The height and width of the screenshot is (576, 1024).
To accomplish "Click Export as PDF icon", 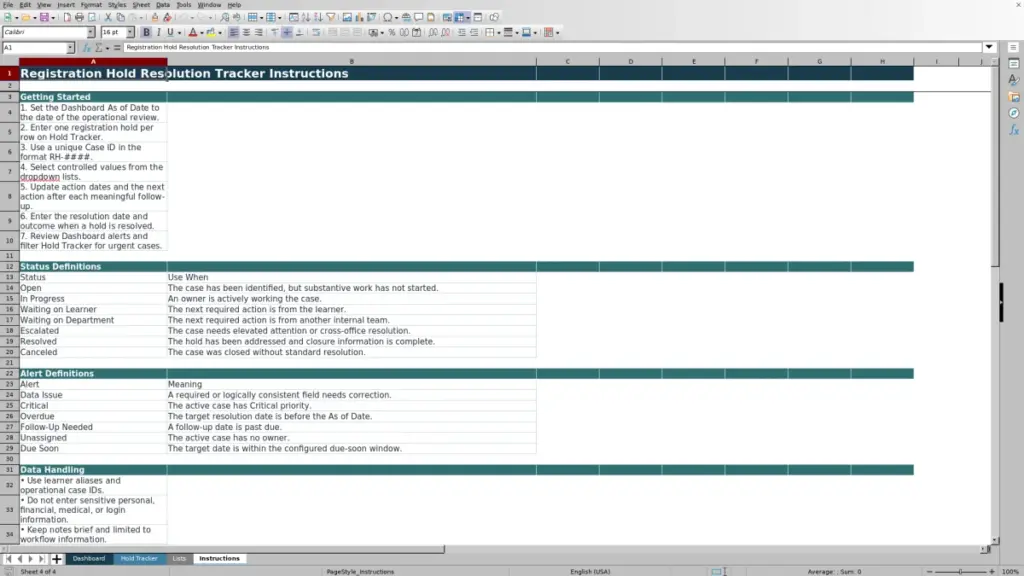I will pyautogui.click(x=67, y=18).
